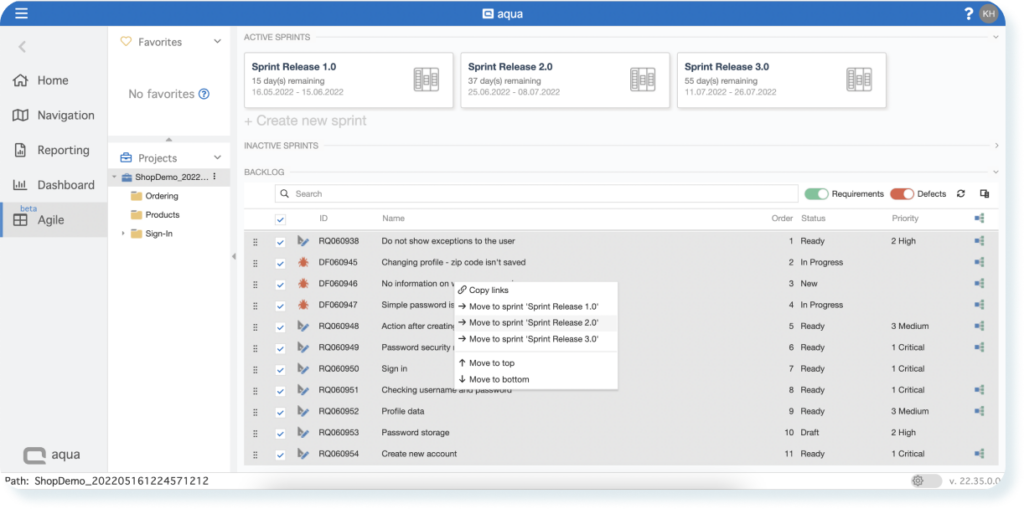Collapse sidebar with the back chevron
Screen dimensions: 1024x509
coord(22,46)
